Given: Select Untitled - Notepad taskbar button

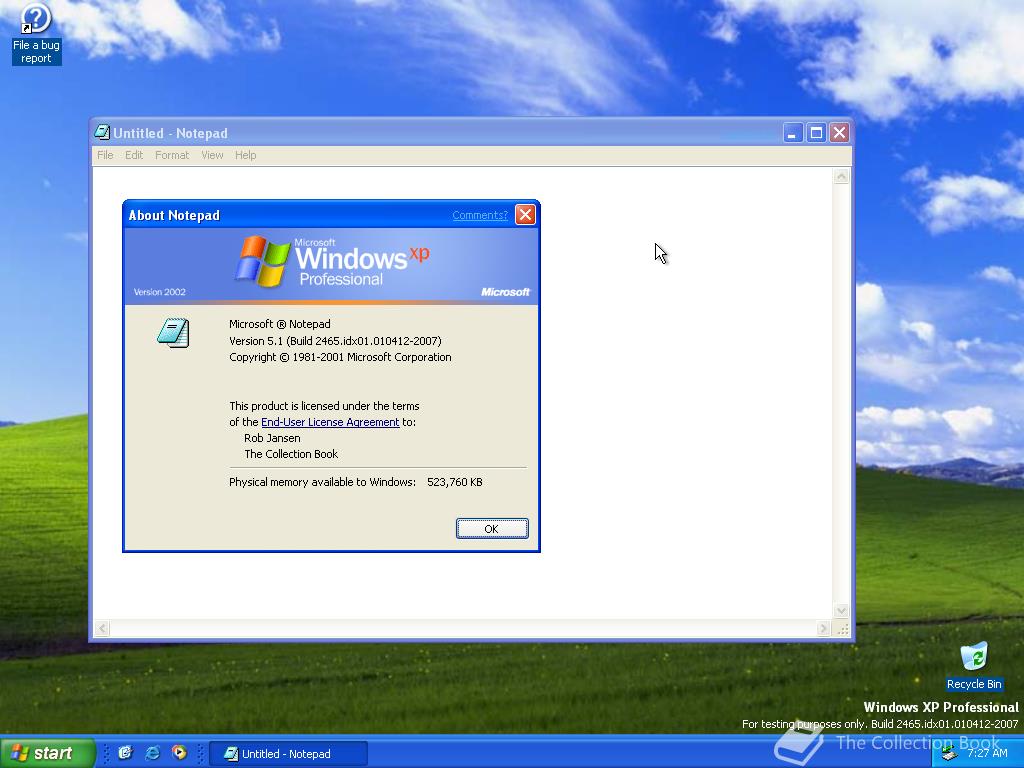Looking at the screenshot, I should click(x=288, y=753).
